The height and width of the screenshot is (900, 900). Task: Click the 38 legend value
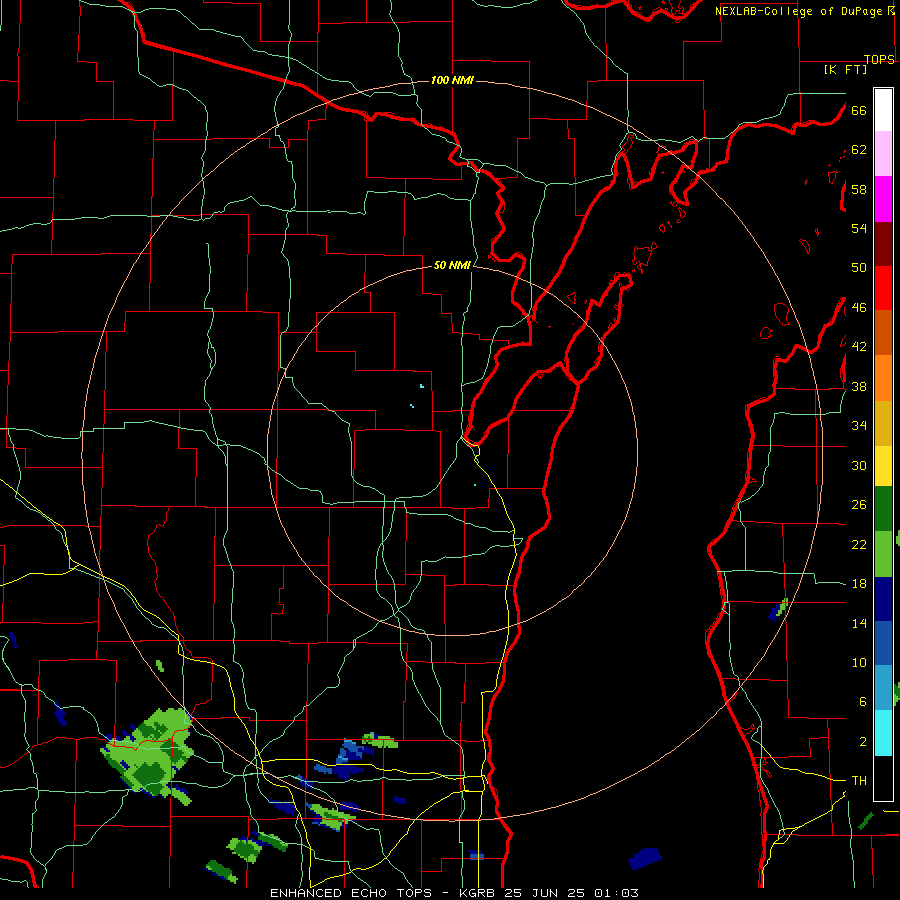pos(859,387)
